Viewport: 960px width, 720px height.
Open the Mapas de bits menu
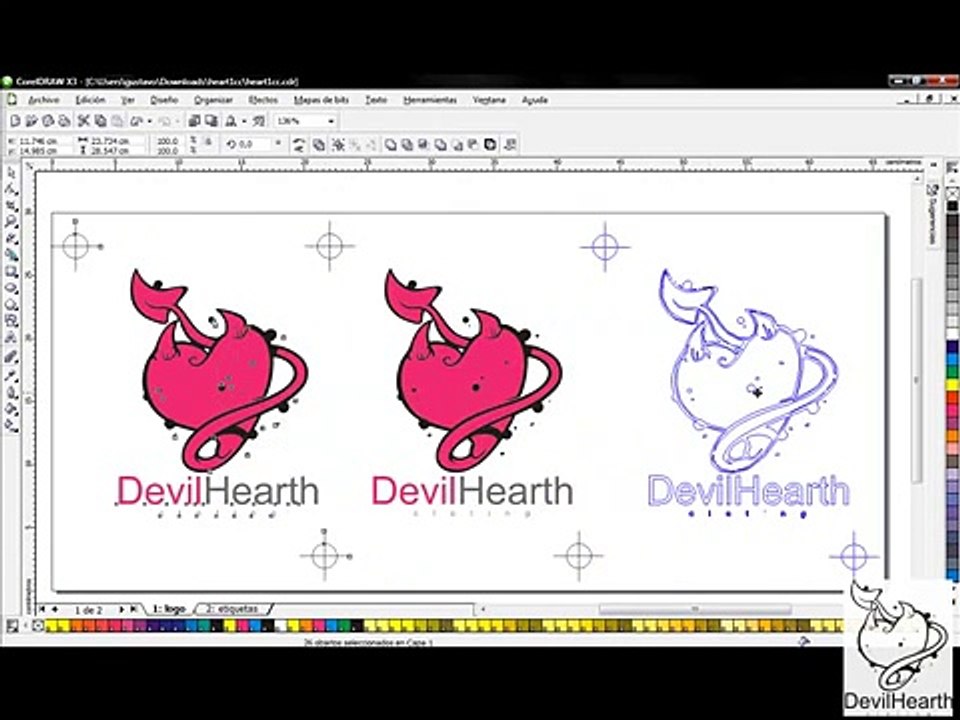coord(321,100)
